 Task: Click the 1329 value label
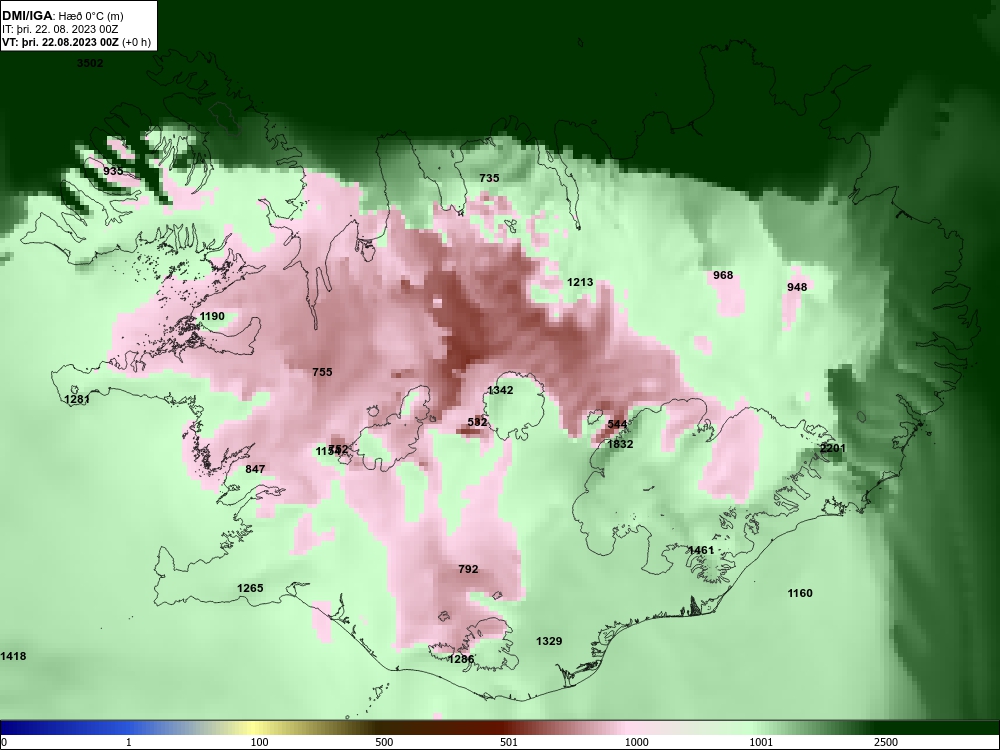549,641
